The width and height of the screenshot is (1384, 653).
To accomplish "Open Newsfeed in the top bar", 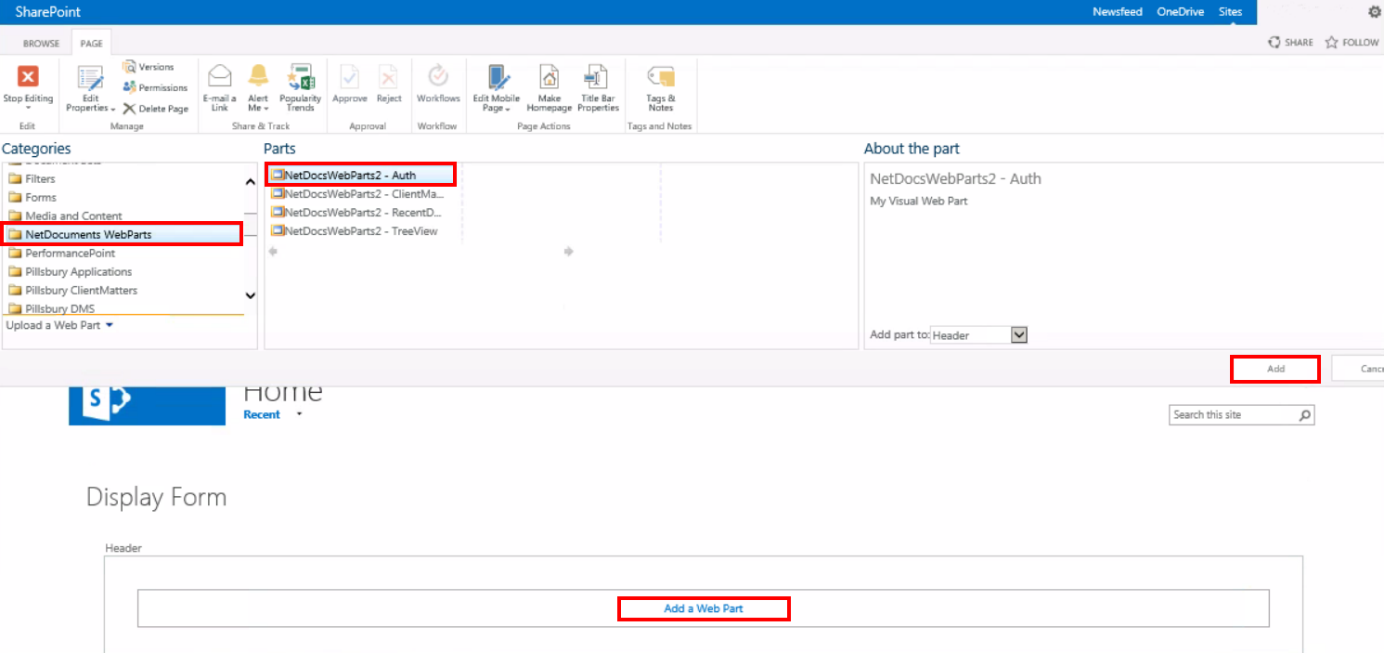I will (x=1117, y=12).
